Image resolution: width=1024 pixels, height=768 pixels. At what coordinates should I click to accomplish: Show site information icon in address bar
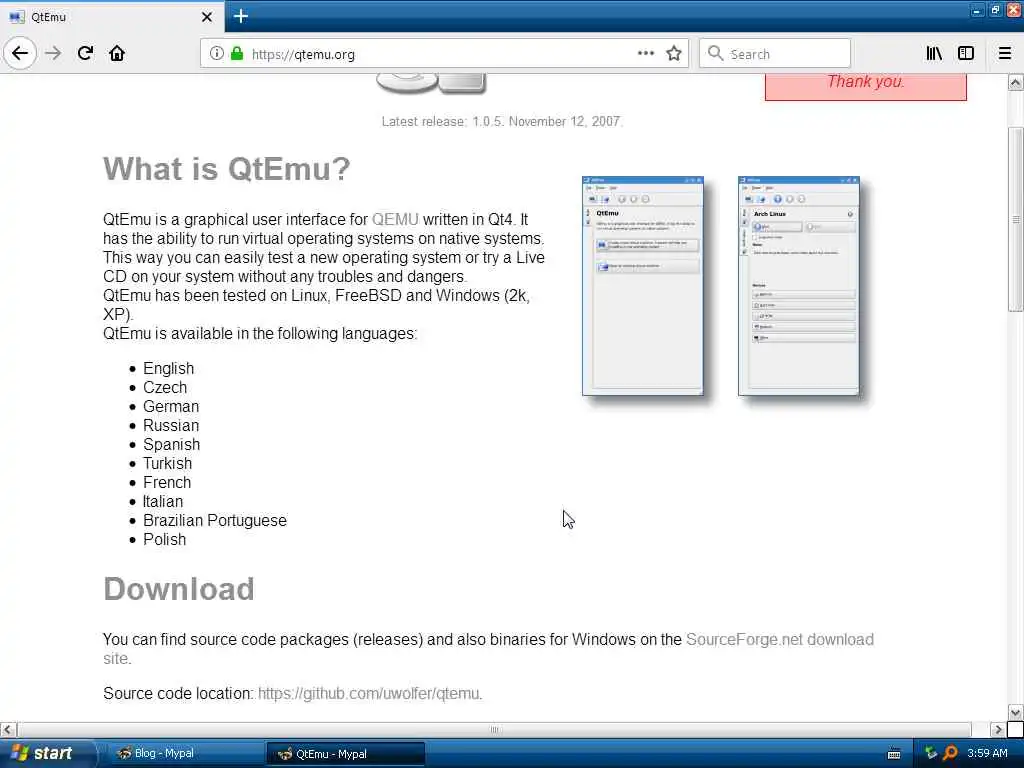tap(216, 54)
